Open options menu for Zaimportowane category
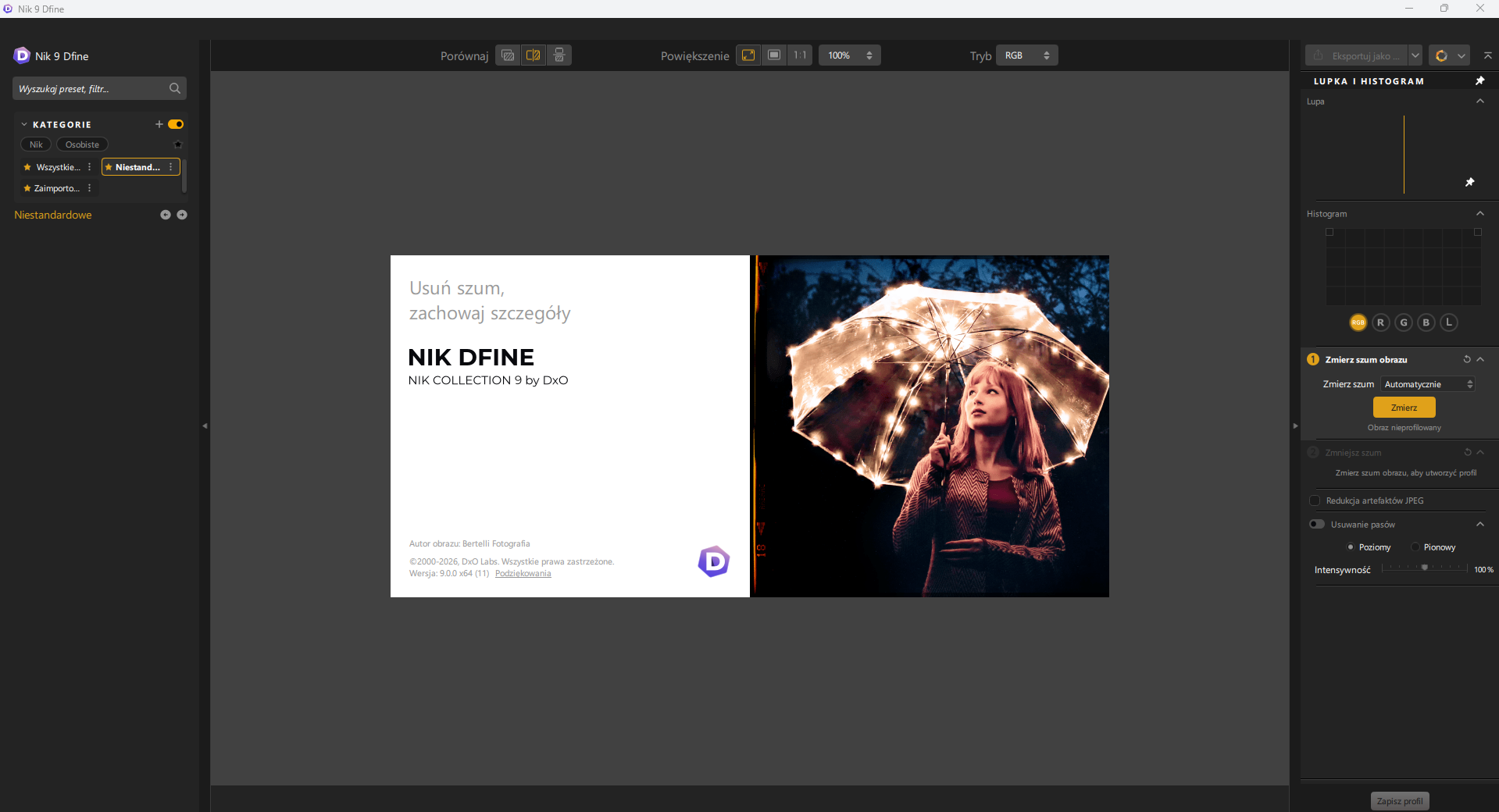 [x=90, y=188]
